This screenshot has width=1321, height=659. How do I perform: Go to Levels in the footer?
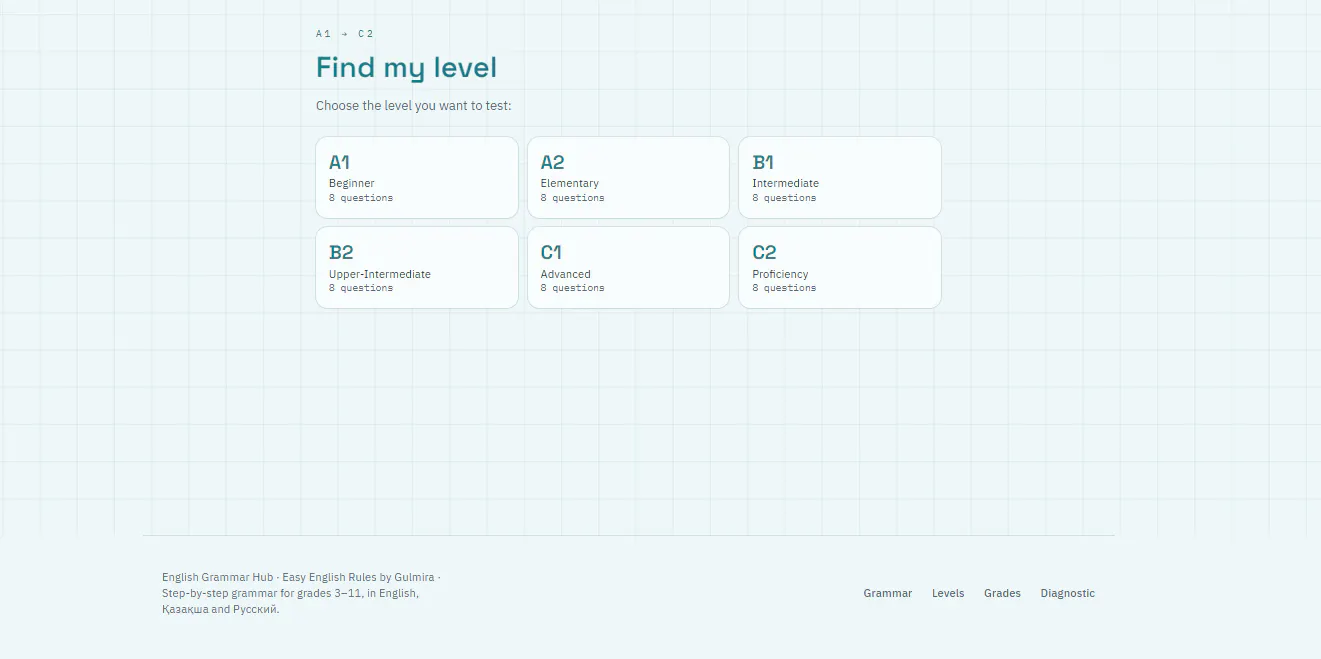coord(948,593)
